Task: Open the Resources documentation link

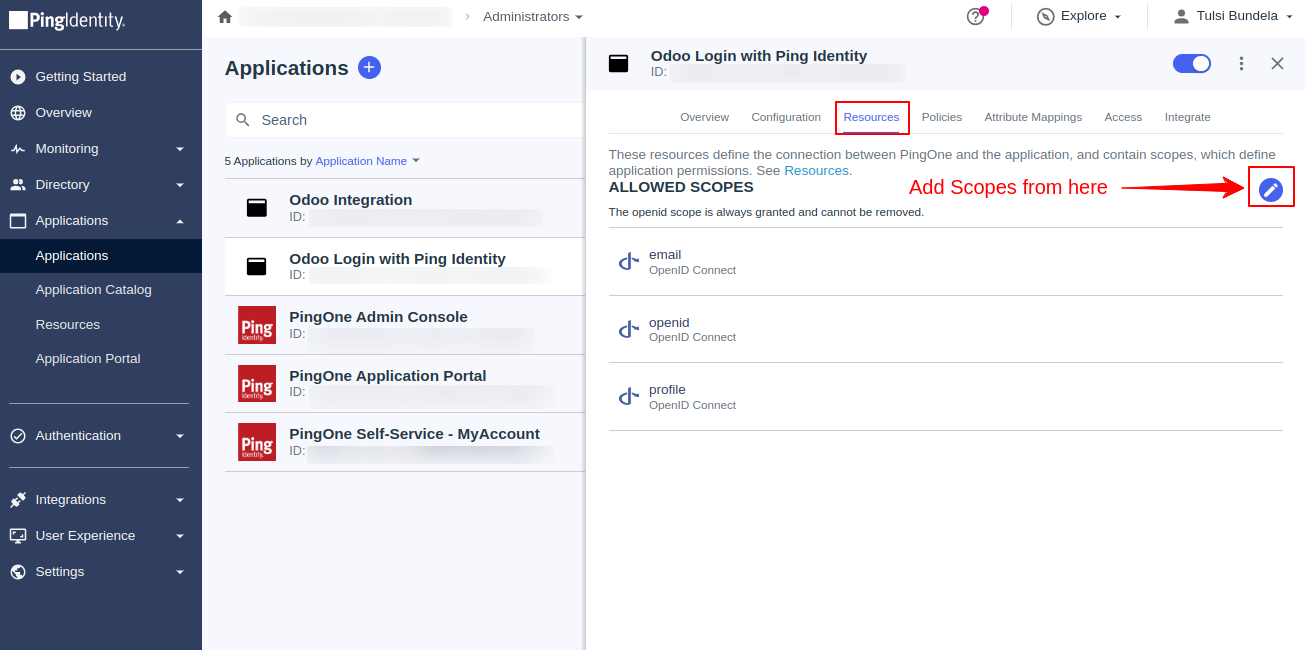Action: (816, 171)
